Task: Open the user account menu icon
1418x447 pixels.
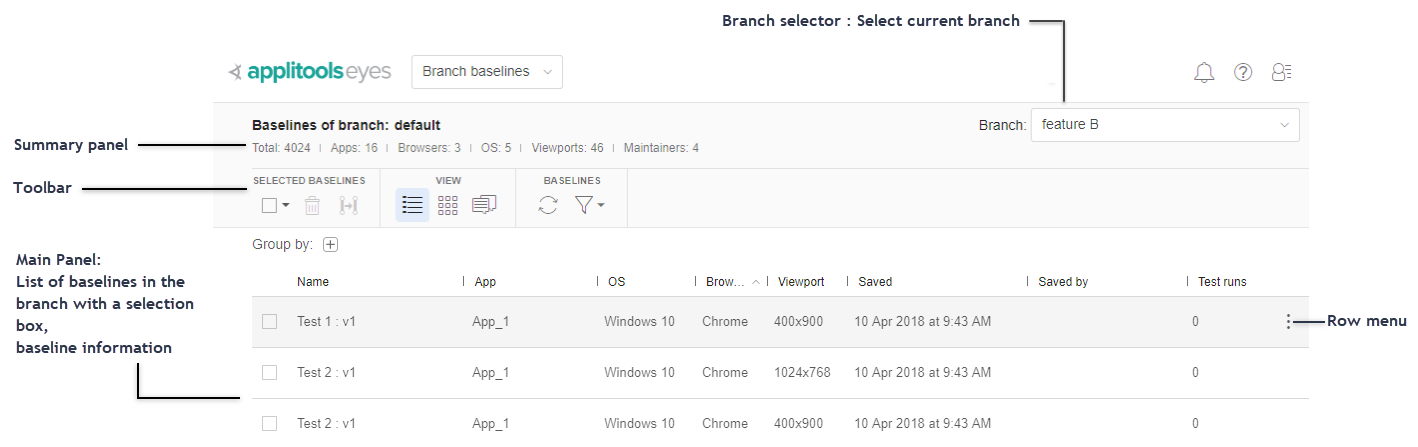Action: (x=1281, y=72)
